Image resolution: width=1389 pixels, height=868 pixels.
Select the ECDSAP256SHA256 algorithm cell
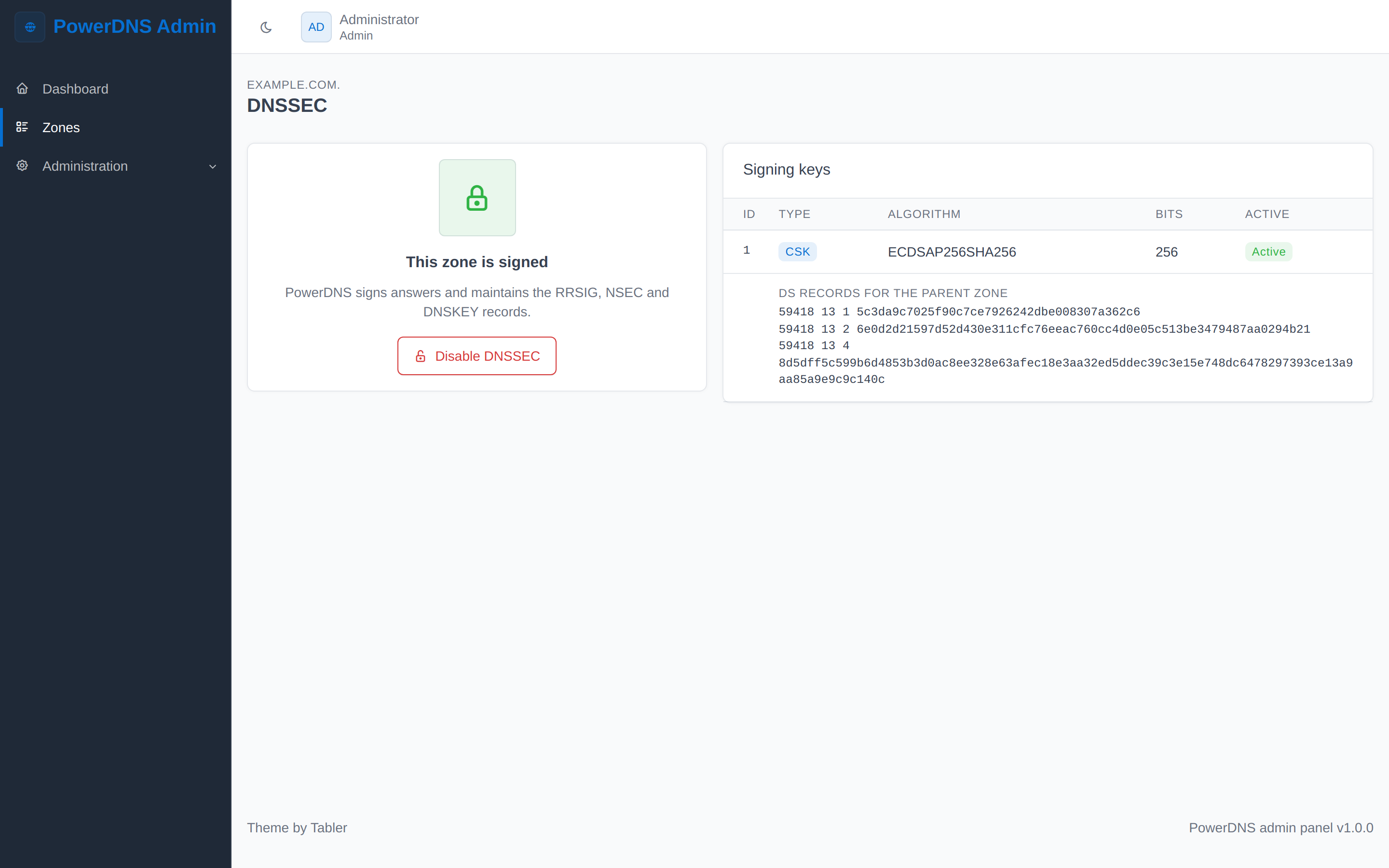[952, 252]
